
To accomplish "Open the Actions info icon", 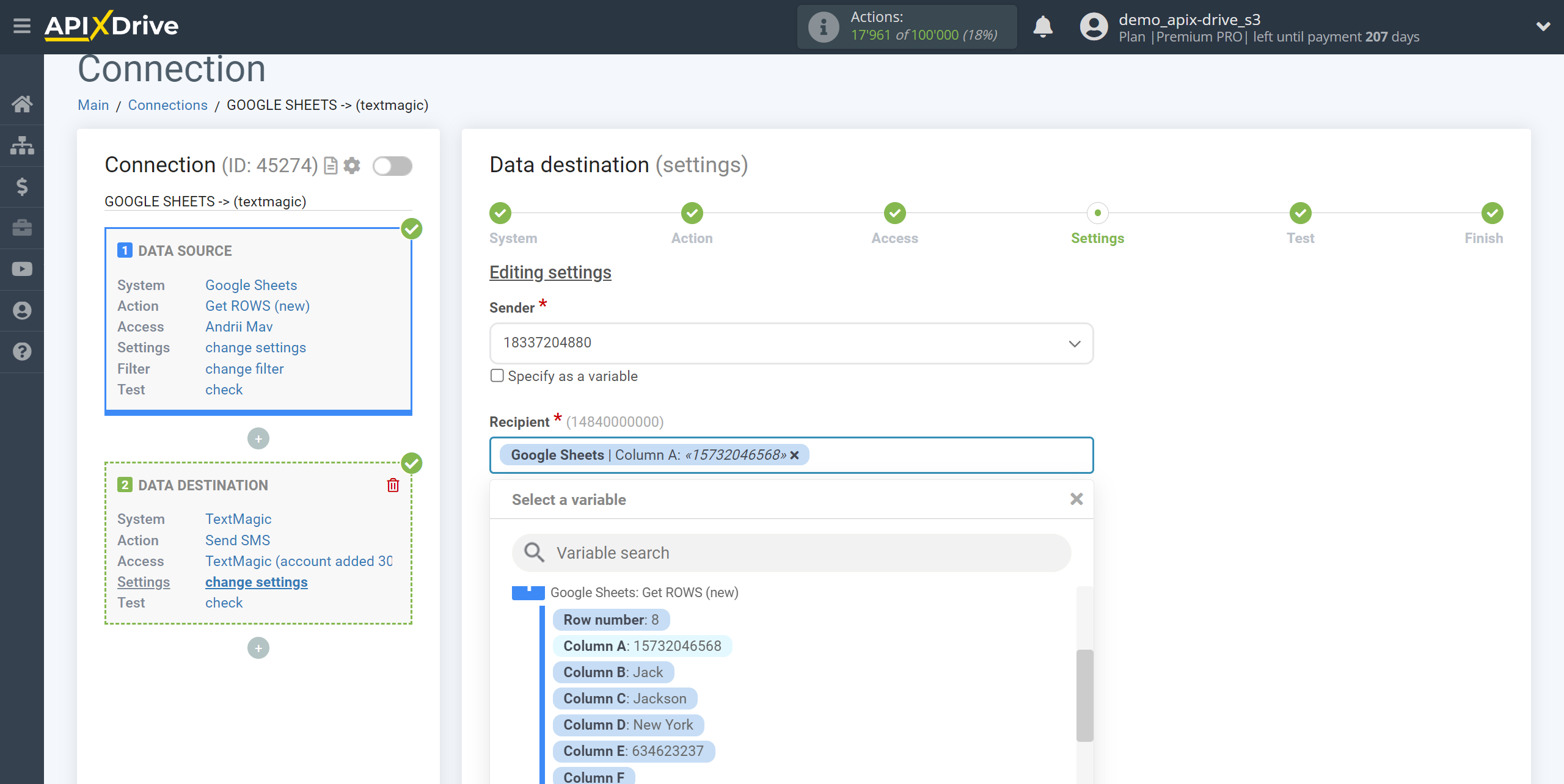I will pyautogui.click(x=823, y=27).
